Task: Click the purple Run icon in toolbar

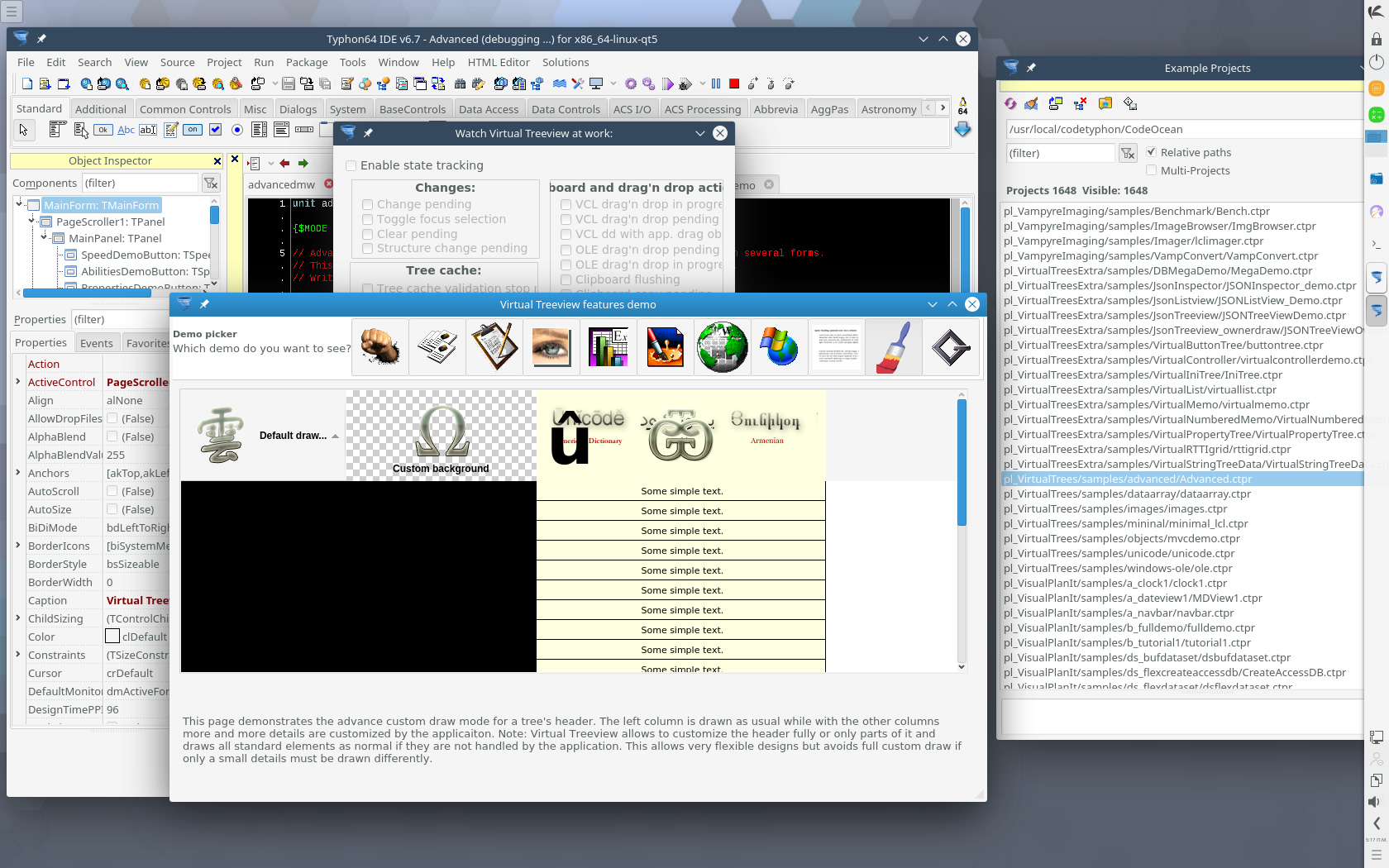Action: 668,83
